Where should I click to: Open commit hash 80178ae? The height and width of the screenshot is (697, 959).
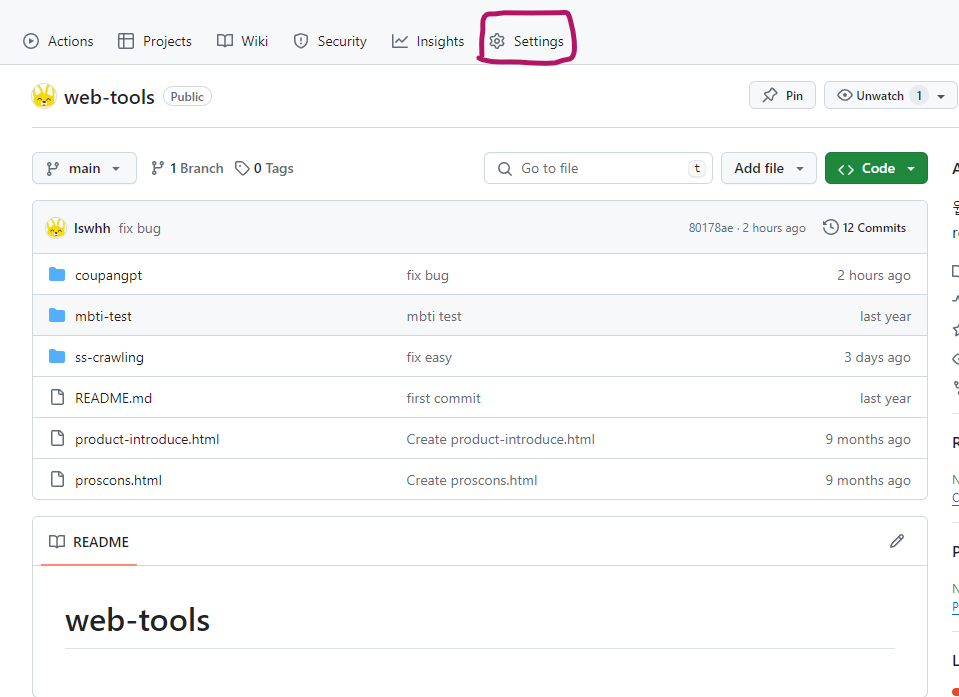pyautogui.click(x=711, y=228)
